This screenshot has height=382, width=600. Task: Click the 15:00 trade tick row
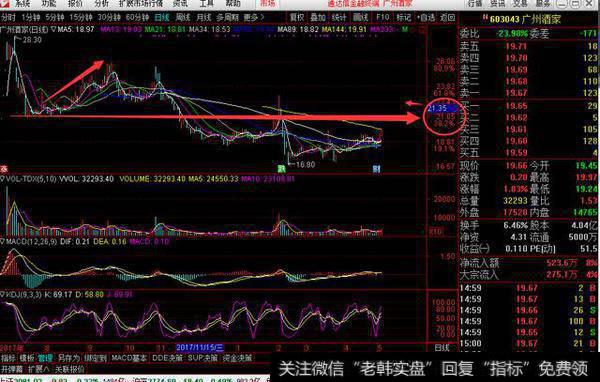[x=529, y=343]
